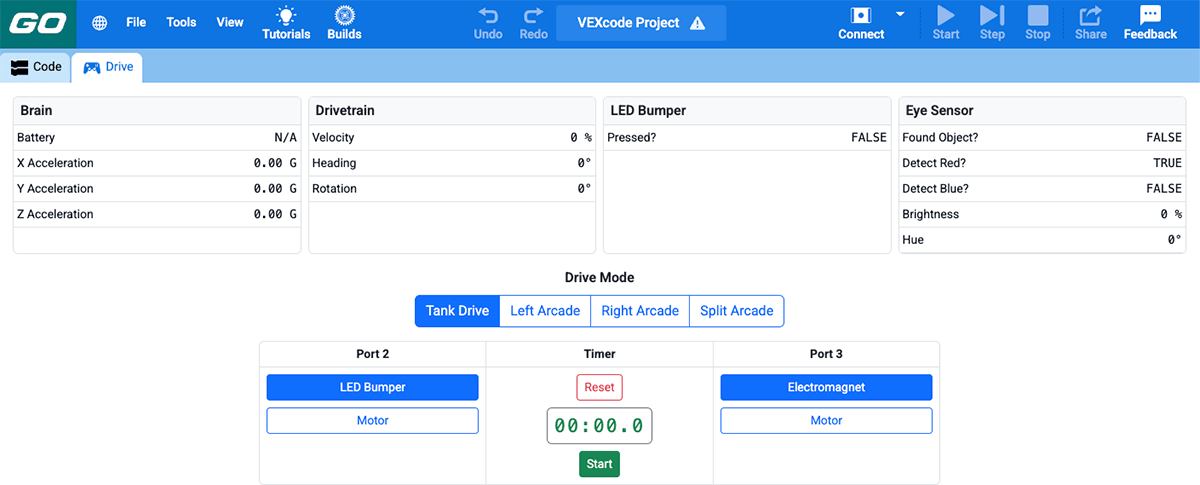Start the project with play icon
Image resolution: width=1200 pixels, height=485 pixels.
(946, 23)
